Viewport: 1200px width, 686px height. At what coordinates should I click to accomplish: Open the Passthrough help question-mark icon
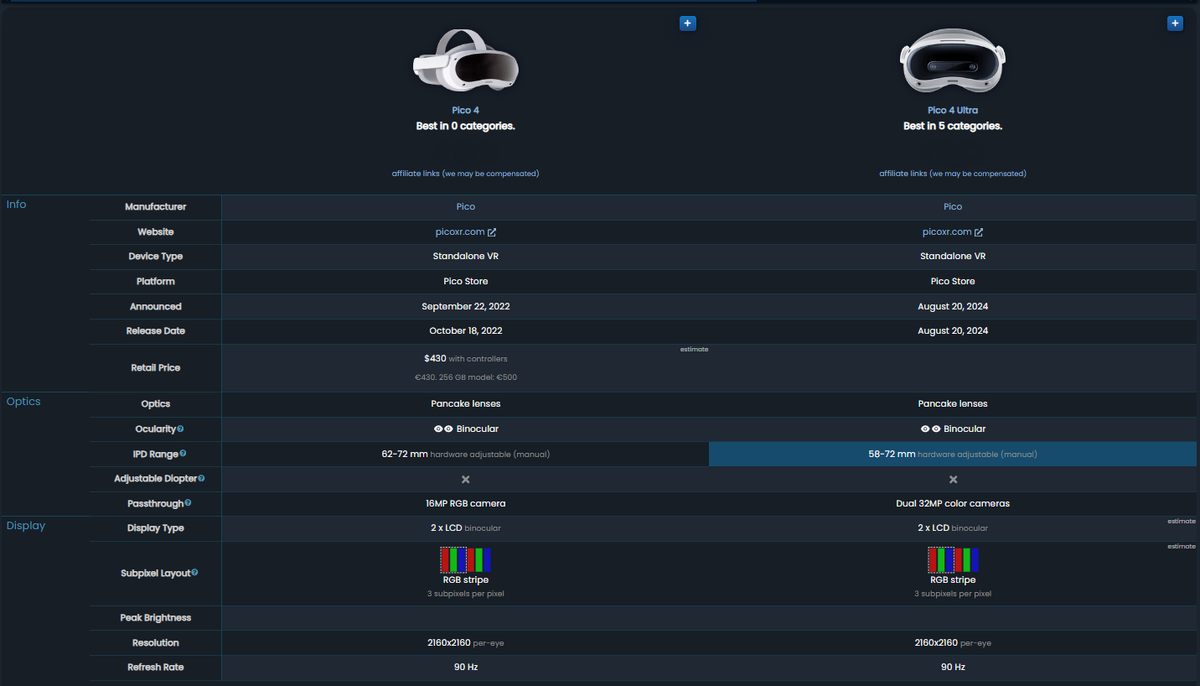[x=187, y=503]
